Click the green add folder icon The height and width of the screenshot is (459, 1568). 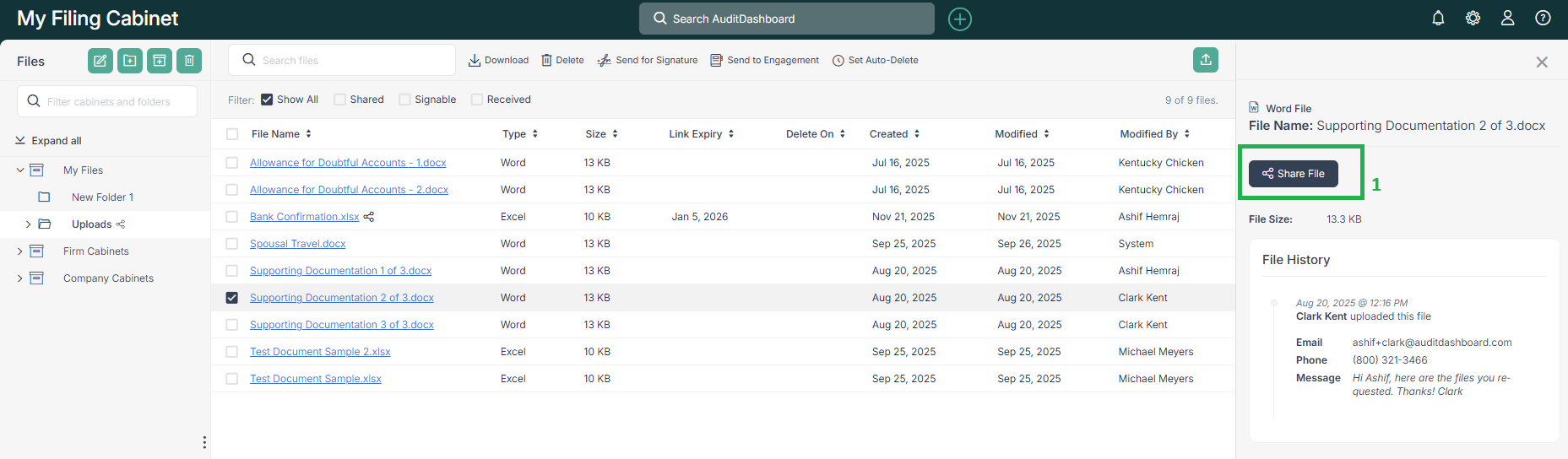[130, 61]
